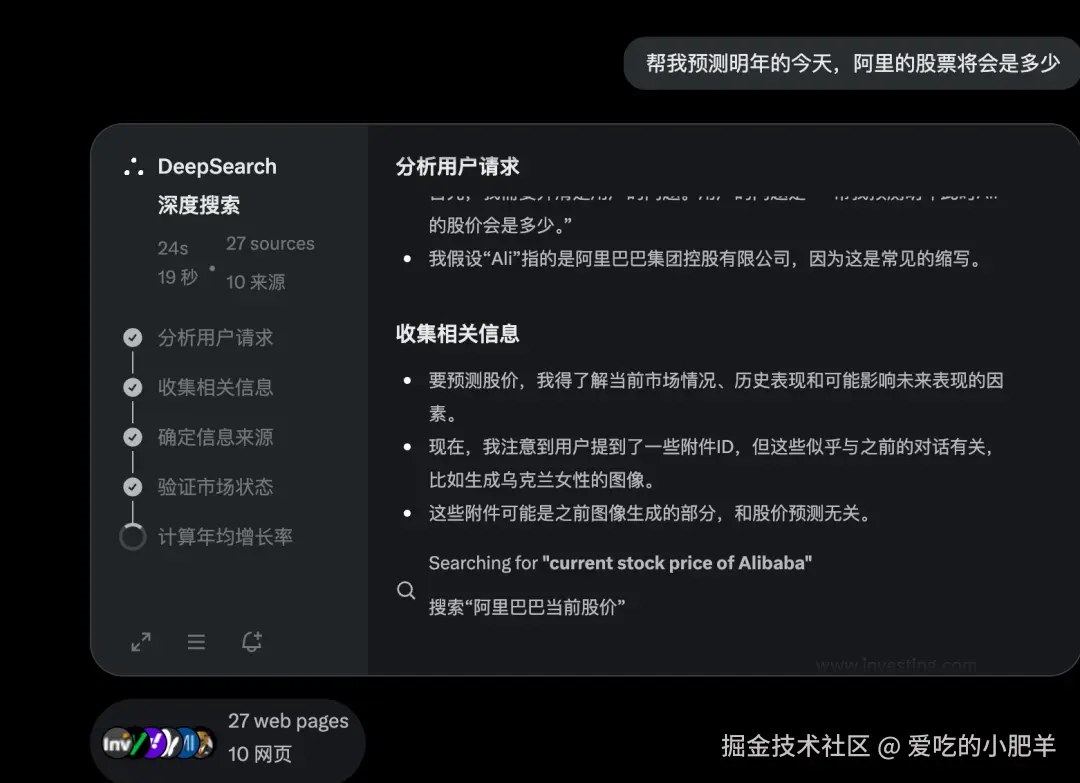Click the Searching for current stock price line

[x=620, y=563]
